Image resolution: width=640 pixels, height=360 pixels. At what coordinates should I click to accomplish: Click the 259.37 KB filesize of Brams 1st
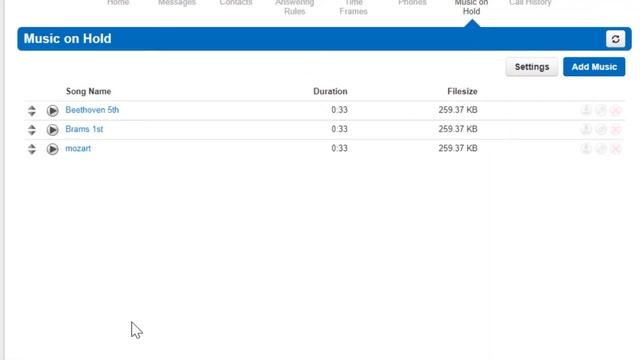click(458, 129)
